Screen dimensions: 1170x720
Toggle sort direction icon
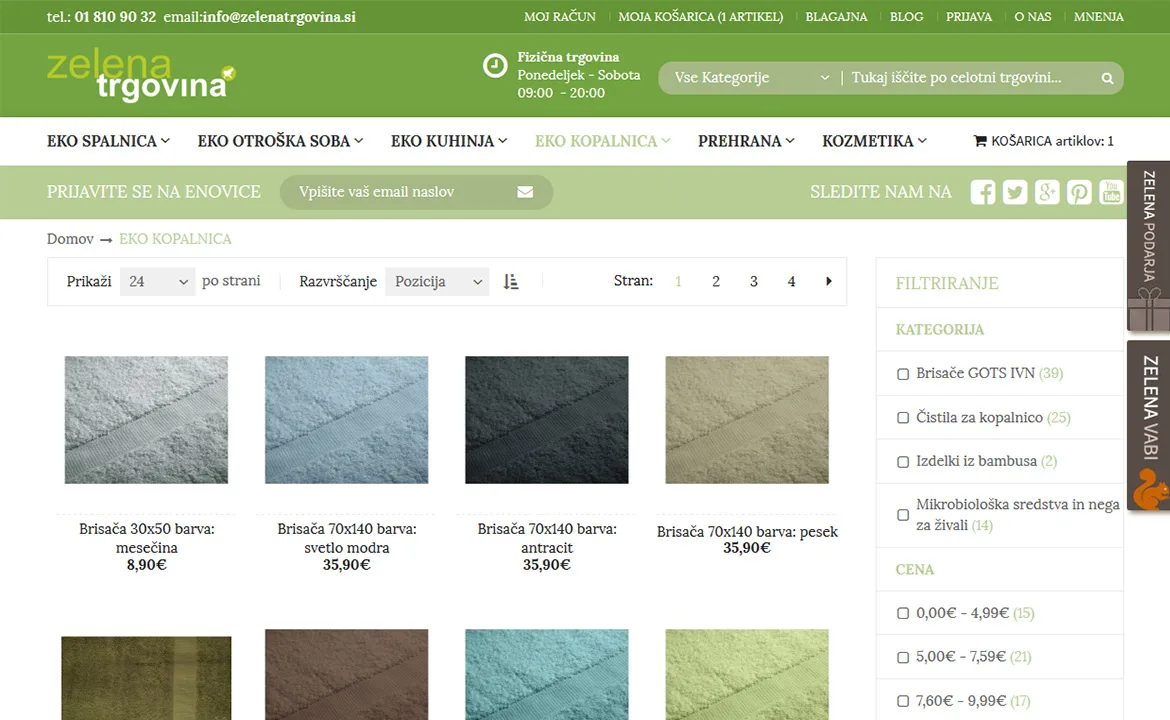click(x=511, y=281)
